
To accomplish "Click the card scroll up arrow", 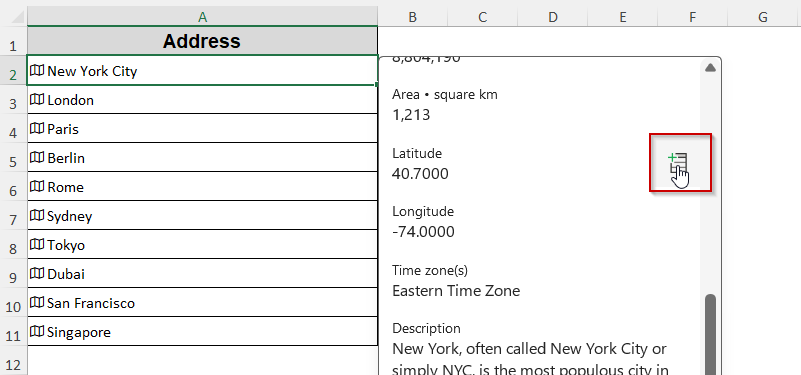I will point(710,68).
